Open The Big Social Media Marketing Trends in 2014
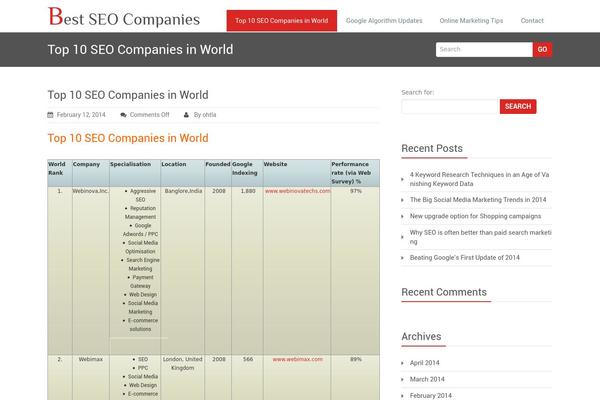The height and width of the screenshot is (400, 600). tap(478, 200)
